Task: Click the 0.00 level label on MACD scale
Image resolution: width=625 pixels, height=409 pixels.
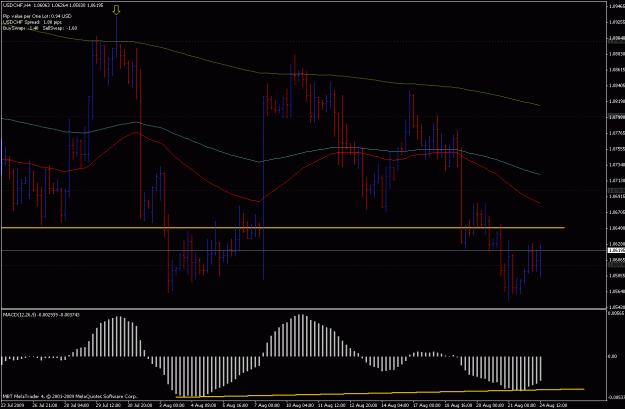Action: [x=613, y=356]
